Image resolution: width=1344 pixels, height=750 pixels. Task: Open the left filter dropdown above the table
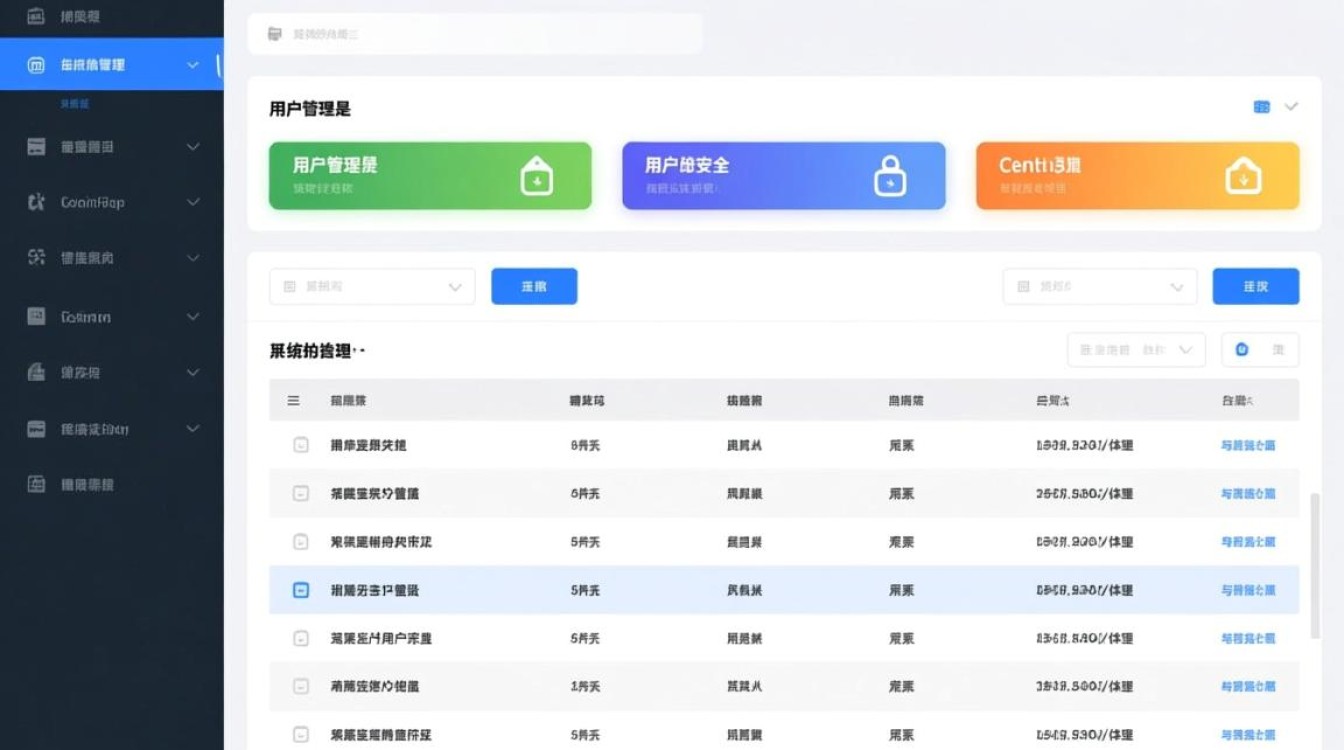click(x=372, y=287)
